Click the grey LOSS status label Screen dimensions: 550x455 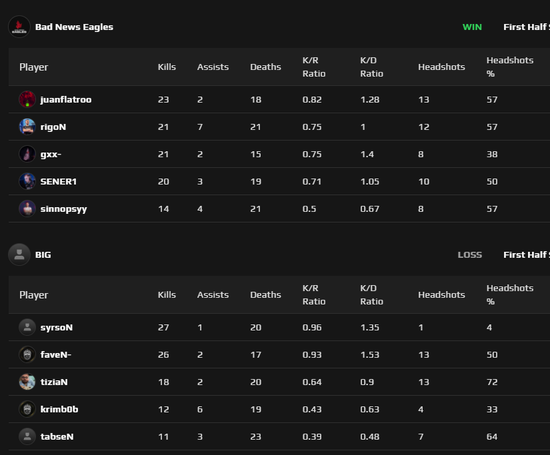tap(470, 255)
